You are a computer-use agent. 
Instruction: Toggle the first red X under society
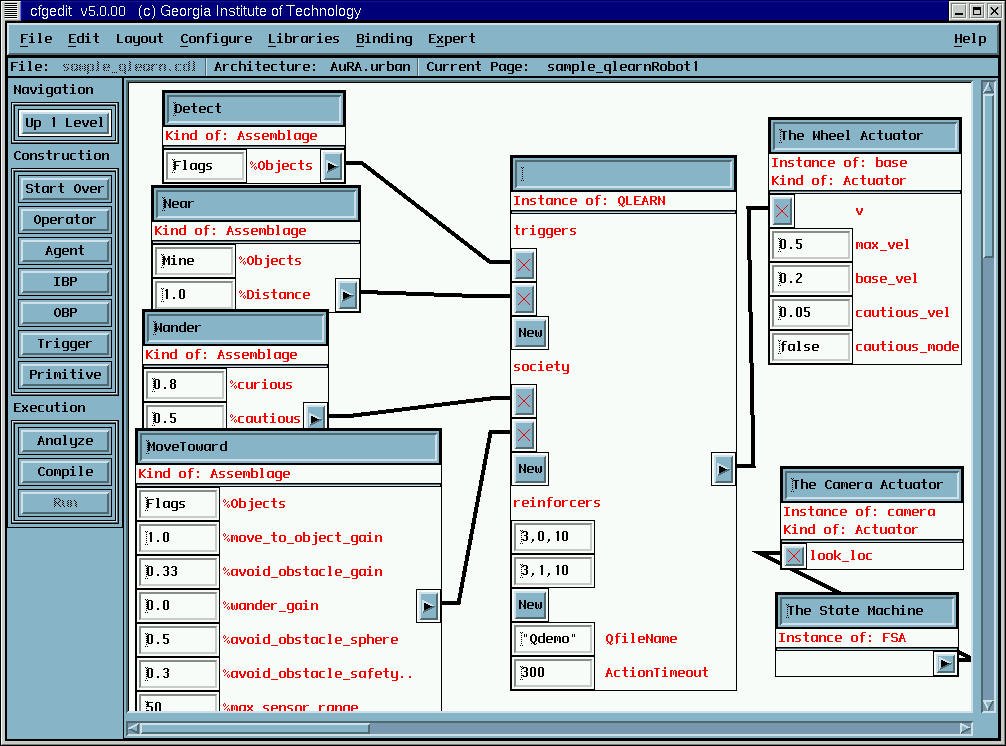(x=524, y=401)
